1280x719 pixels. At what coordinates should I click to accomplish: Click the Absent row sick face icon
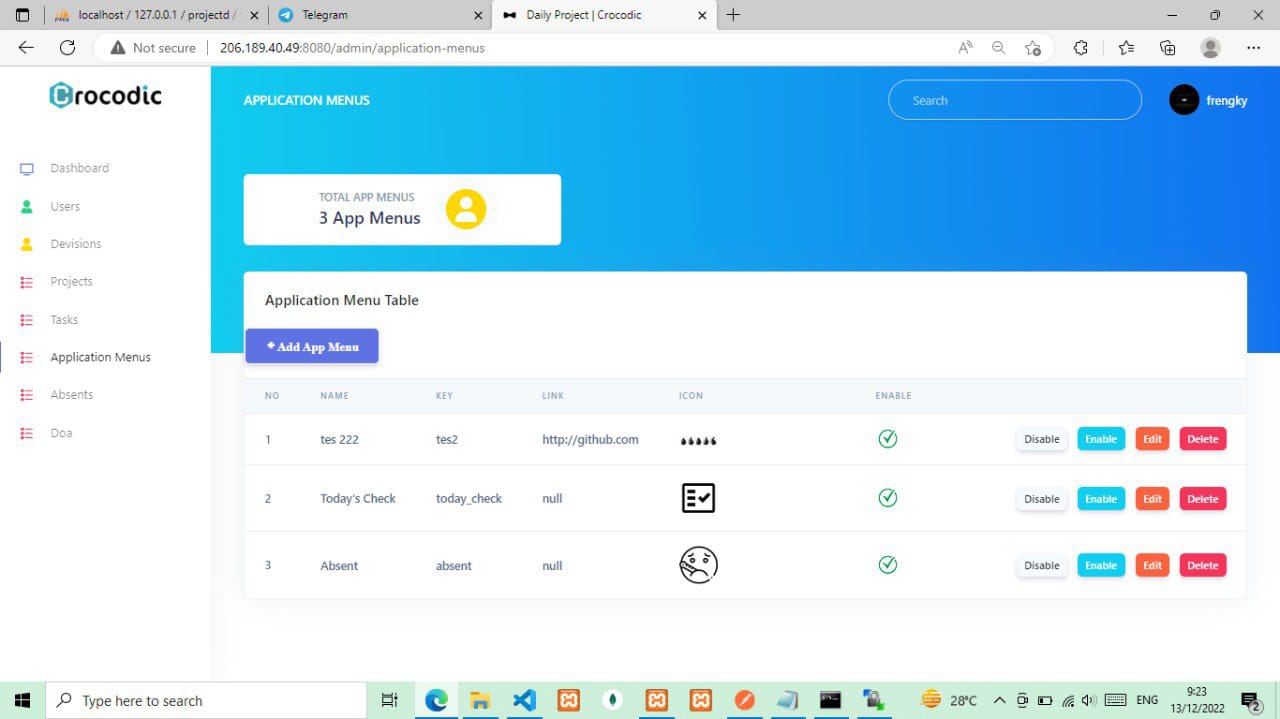click(x=698, y=565)
